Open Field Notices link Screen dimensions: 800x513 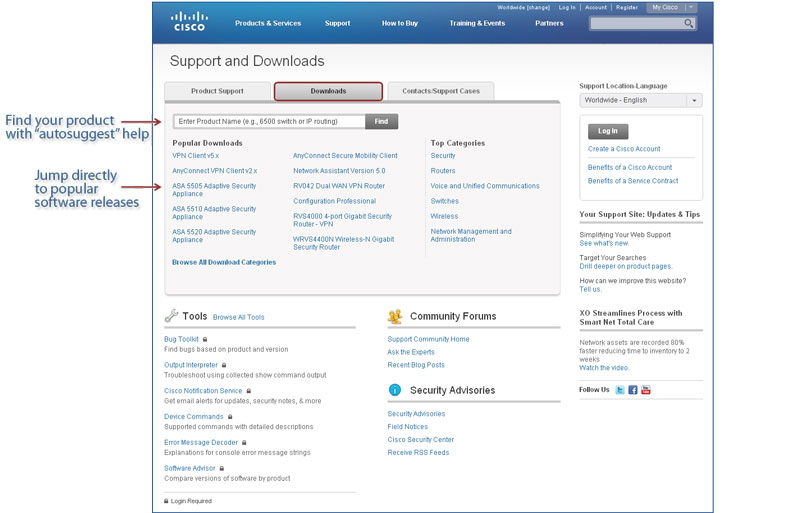[x=407, y=427]
